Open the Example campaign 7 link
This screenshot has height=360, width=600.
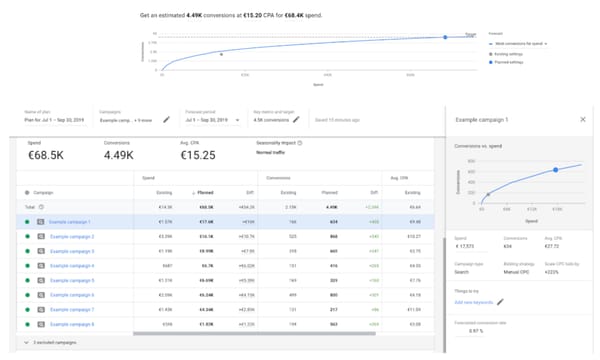72,310
